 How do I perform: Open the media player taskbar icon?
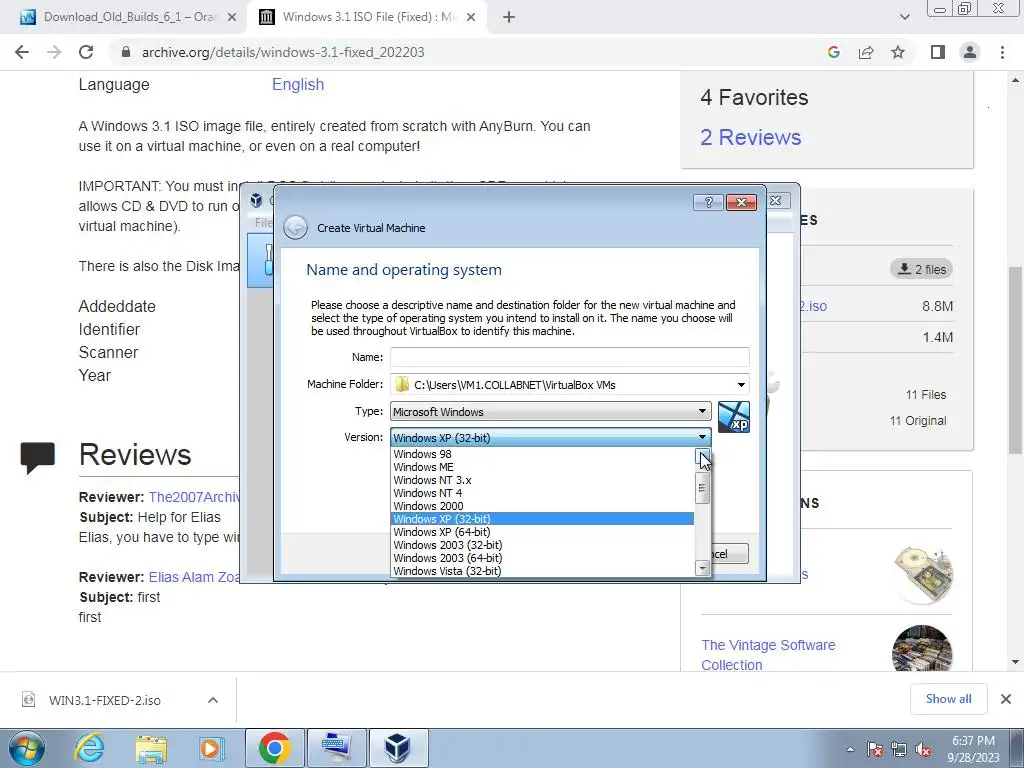(x=211, y=748)
